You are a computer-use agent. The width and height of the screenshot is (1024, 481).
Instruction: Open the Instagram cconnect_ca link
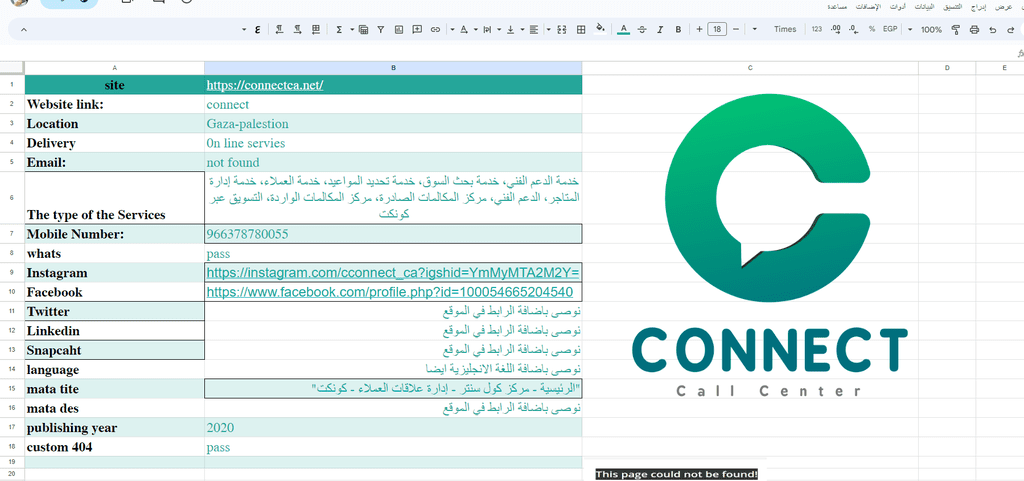pyautogui.click(x=394, y=273)
